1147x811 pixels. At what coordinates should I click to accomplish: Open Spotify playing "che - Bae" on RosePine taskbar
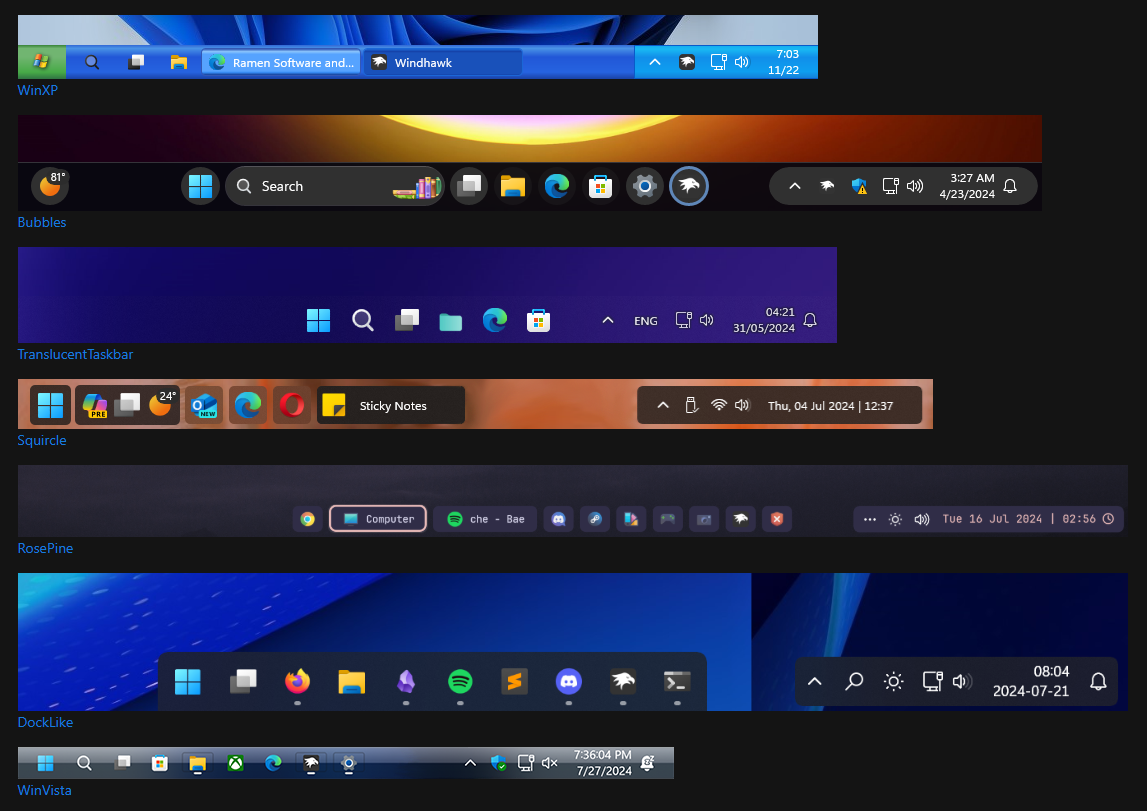click(486, 519)
